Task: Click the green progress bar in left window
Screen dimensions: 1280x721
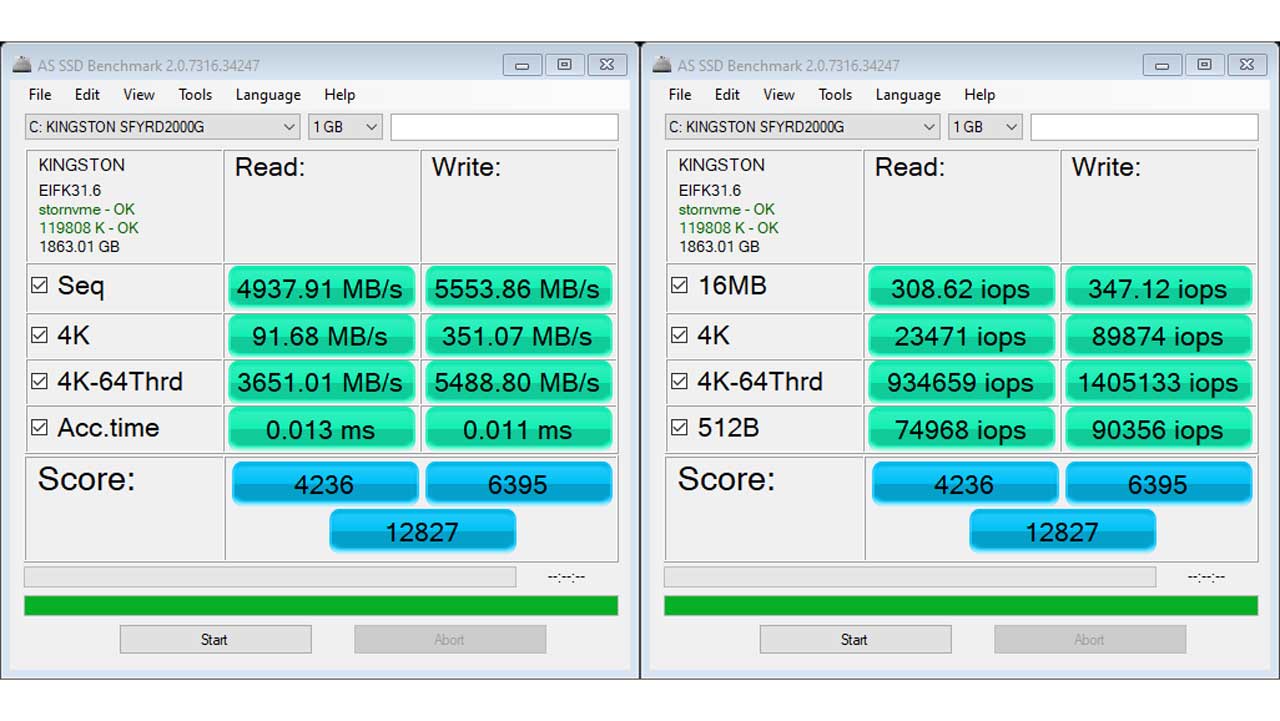Action: coord(321,605)
